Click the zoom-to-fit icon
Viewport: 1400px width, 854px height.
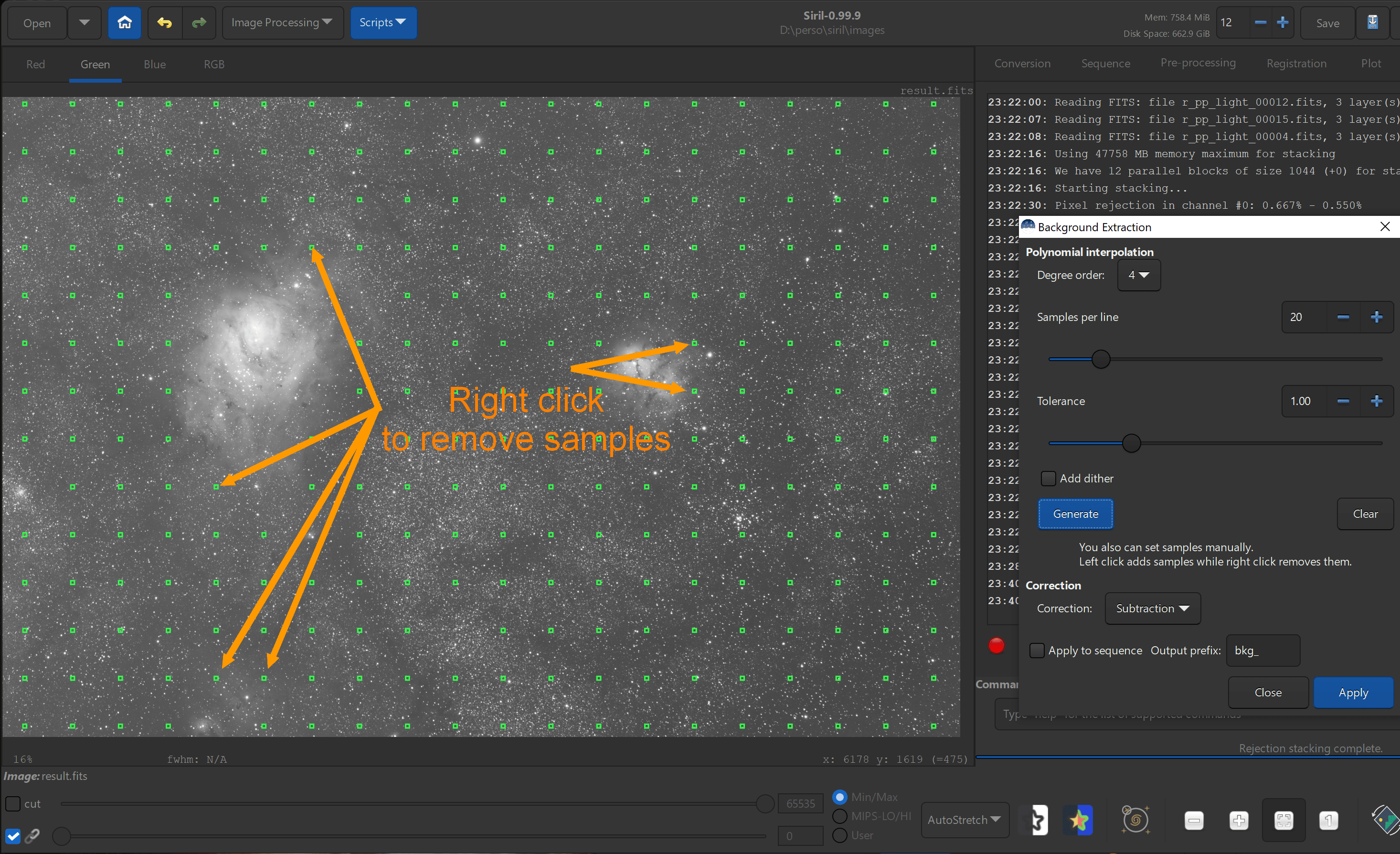tap(1283, 820)
